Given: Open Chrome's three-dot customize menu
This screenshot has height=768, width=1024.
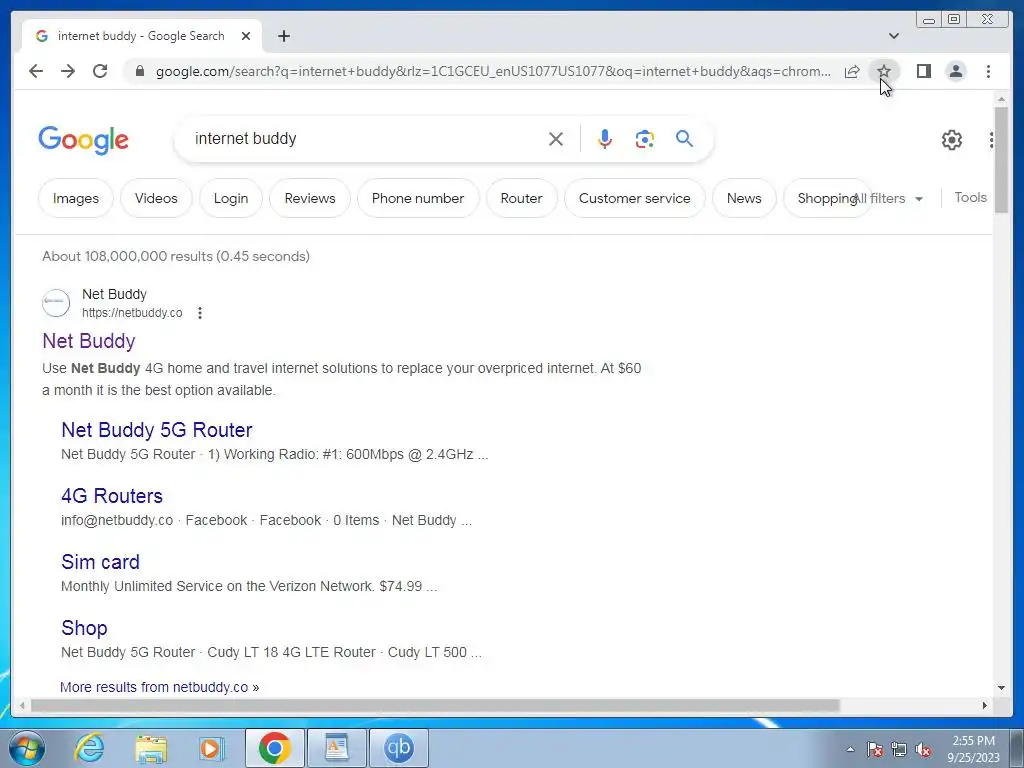Looking at the screenshot, I should (x=988, y=71).
